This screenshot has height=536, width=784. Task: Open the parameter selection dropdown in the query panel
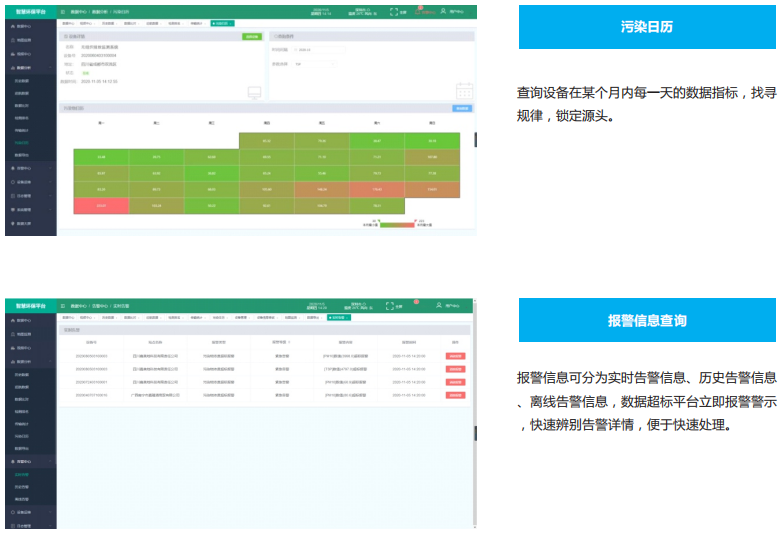coord(311,63)
